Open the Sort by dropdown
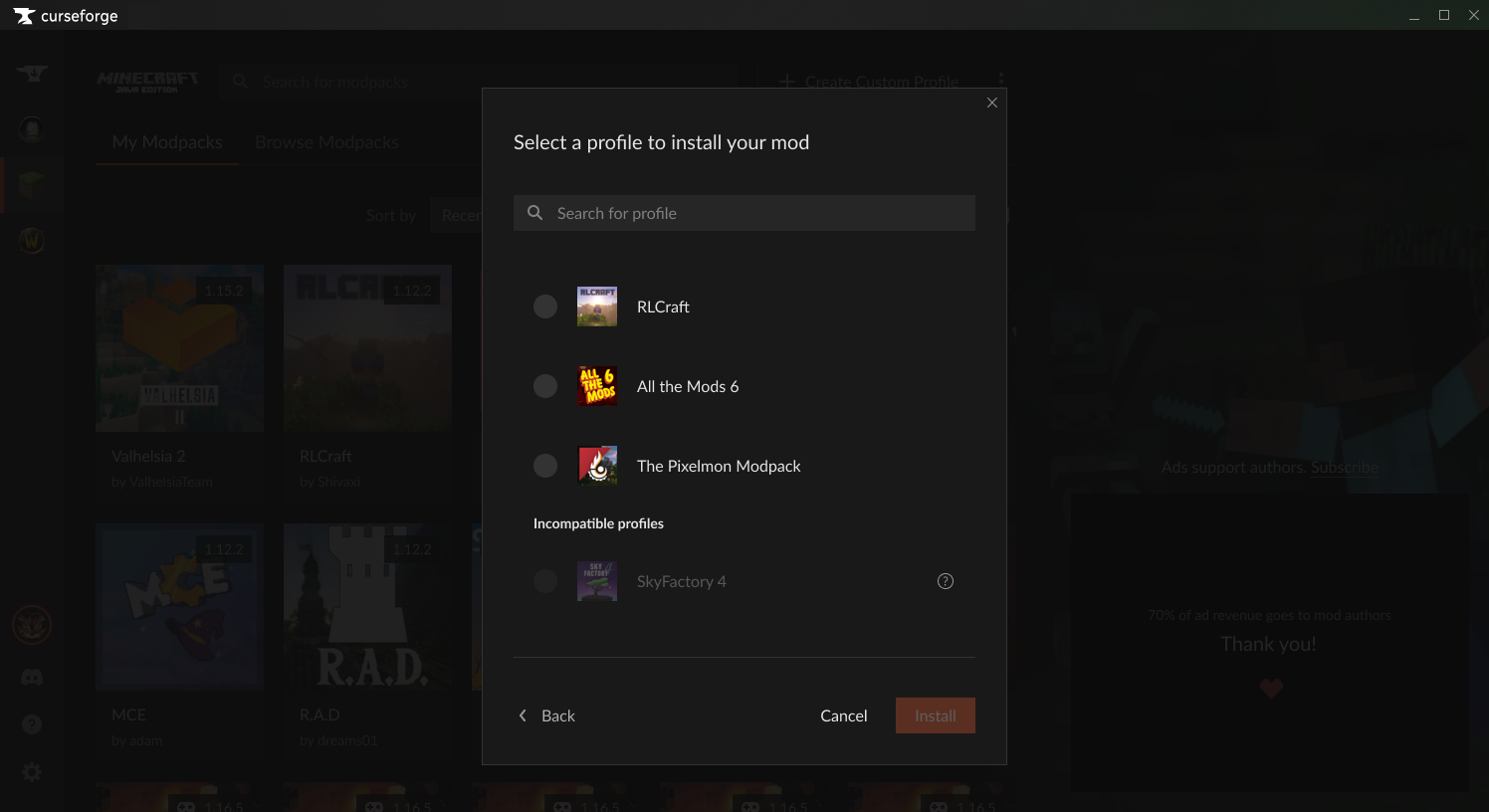The width and height of the screenshot is (1489, 812). [456, 215]
